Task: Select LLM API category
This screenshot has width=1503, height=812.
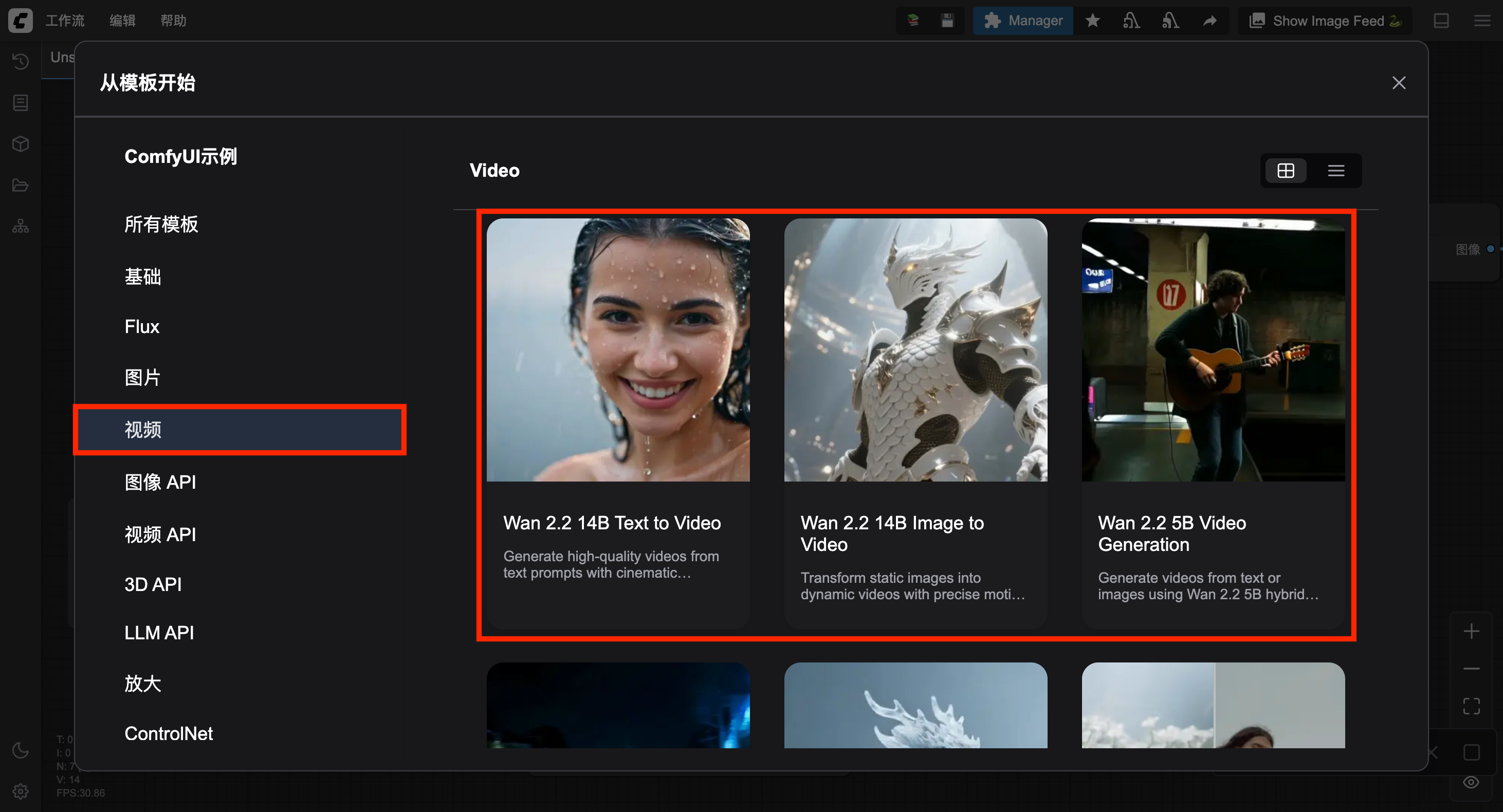Action: click(241, 632)
